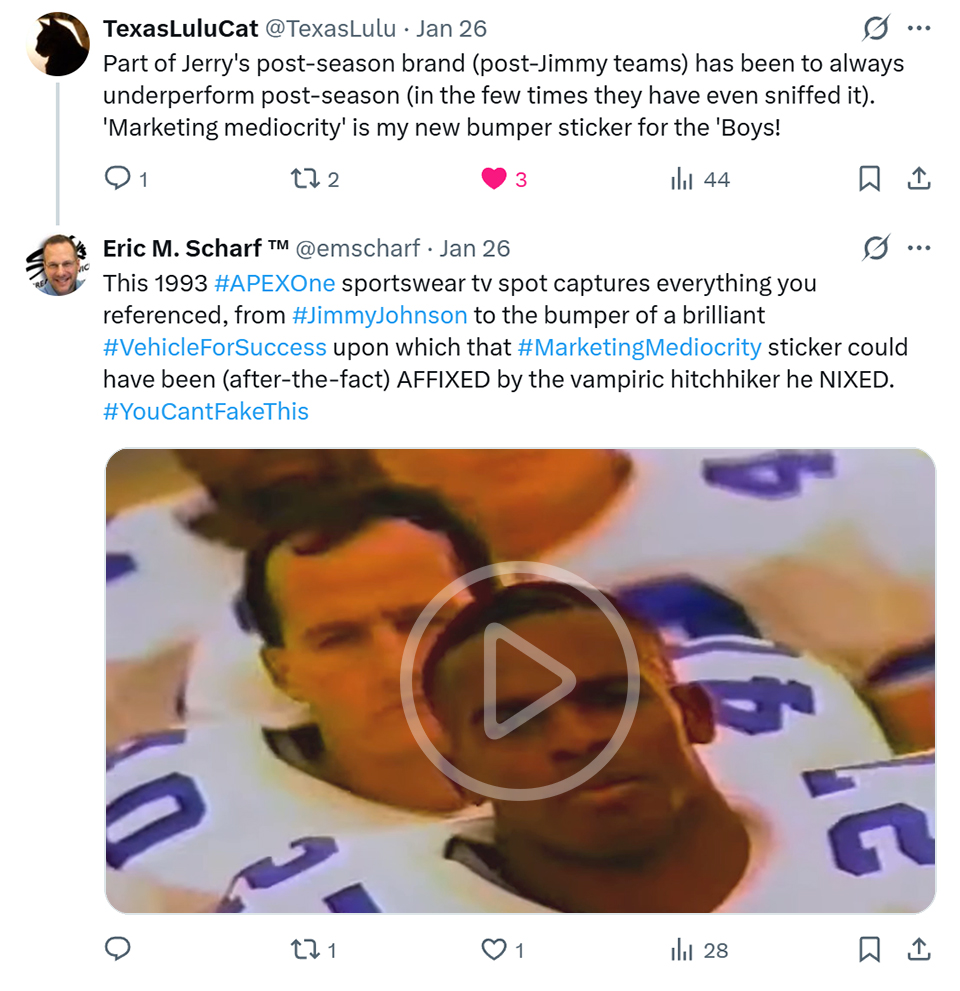
Task: Open the #APEXOne hashtag link
Action: tap(275, 283)
